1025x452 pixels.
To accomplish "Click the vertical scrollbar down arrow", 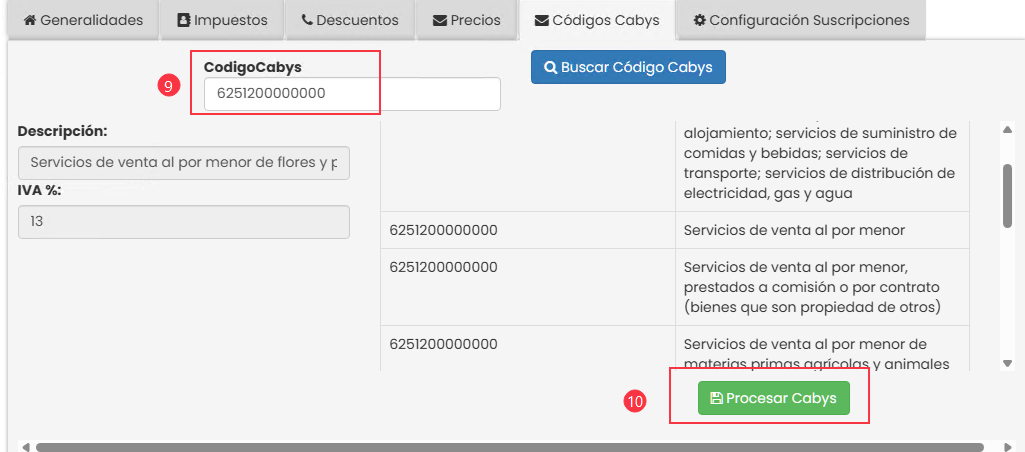I will click(x=1006, y=363).
